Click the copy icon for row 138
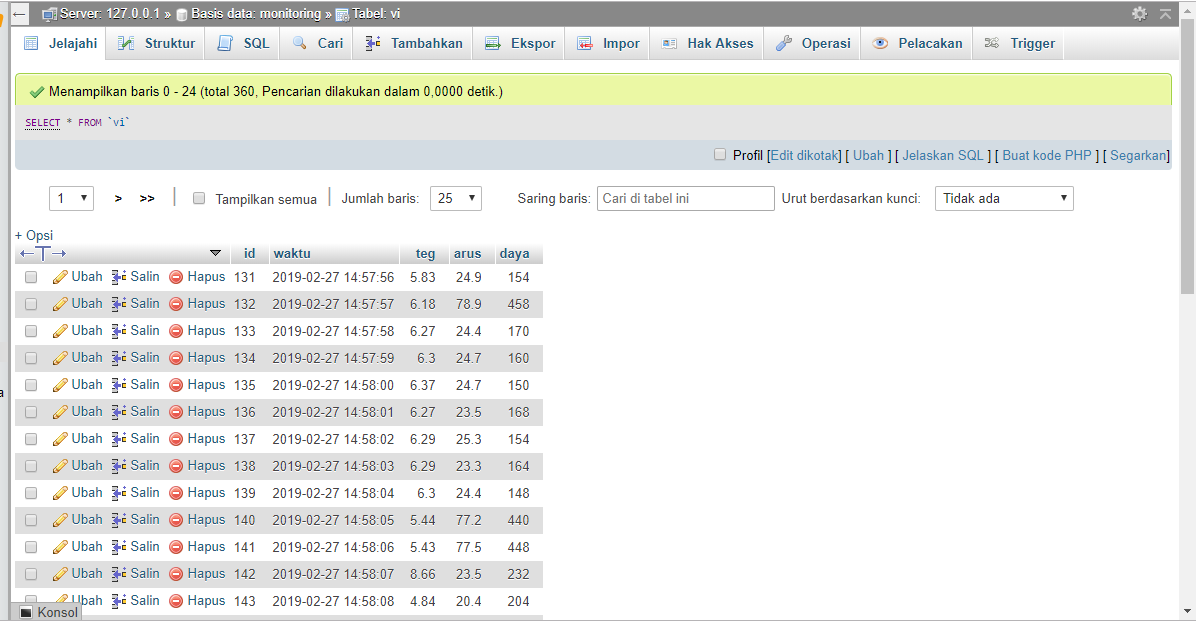The image size is (1196, 624). (x=119, y=465)
